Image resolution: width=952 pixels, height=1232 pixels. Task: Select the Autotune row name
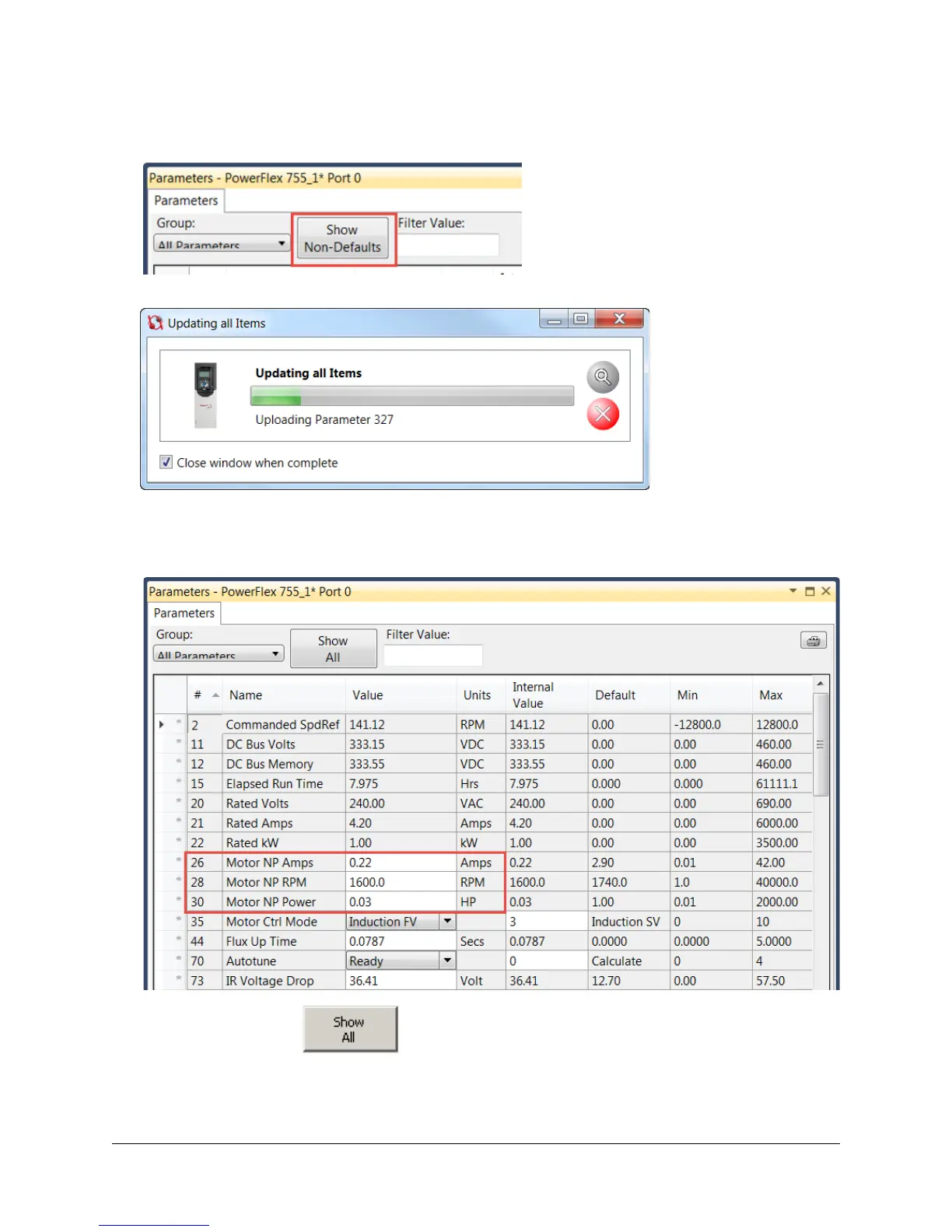coord(251,961)
